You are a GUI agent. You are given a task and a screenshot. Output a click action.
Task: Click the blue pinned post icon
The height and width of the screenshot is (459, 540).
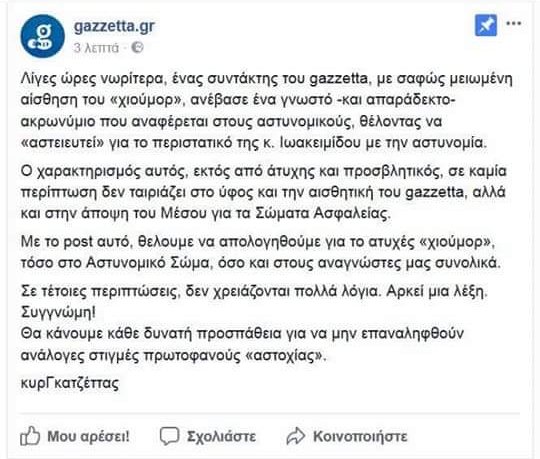[x=486, y=25]
